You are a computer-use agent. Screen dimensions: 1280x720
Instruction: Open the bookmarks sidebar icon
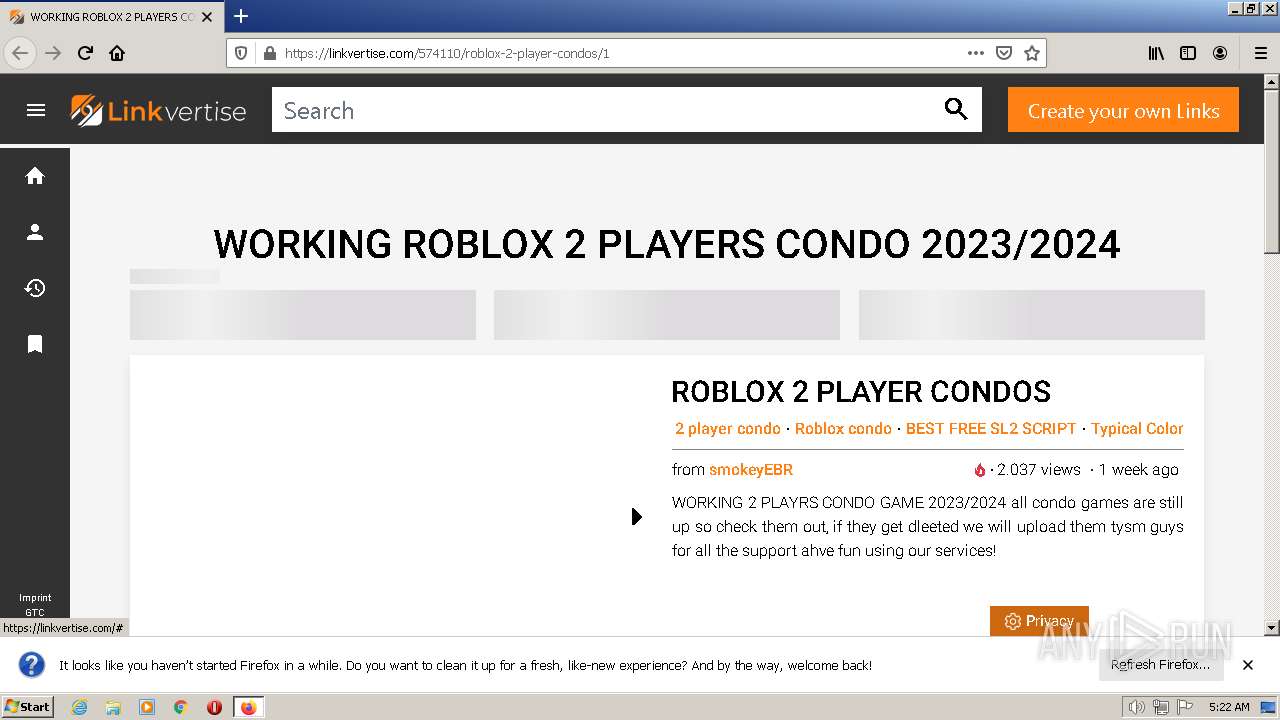click(35, 344)
